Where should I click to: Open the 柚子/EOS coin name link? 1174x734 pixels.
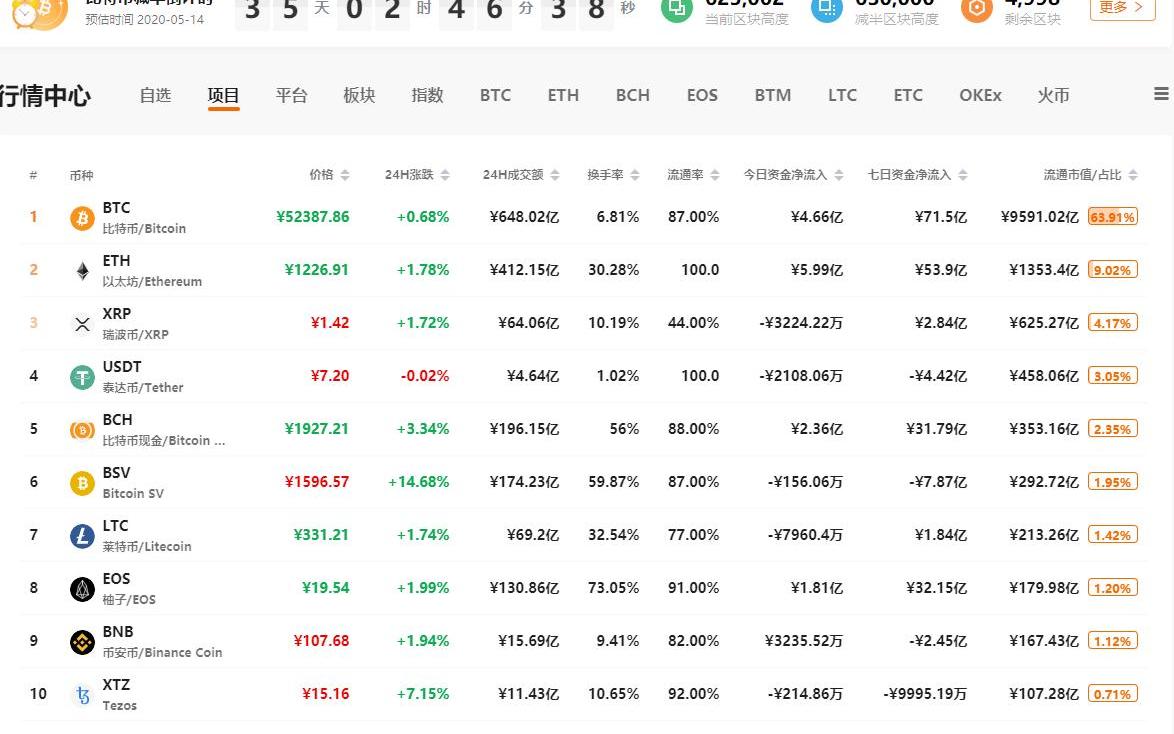(x=129, y=600)
